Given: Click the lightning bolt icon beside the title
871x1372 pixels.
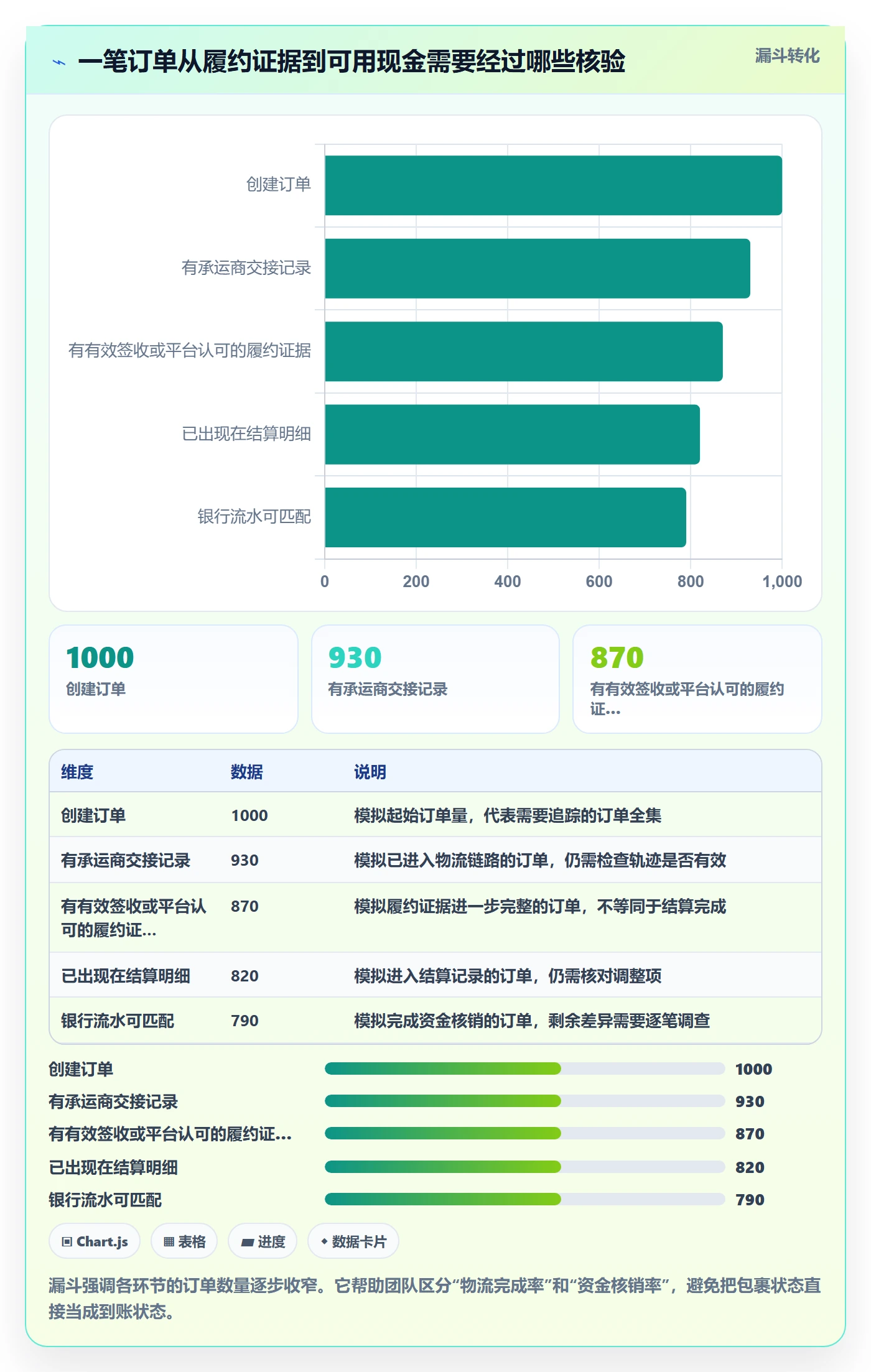Looking at the screenshot, I should point(59,62).
